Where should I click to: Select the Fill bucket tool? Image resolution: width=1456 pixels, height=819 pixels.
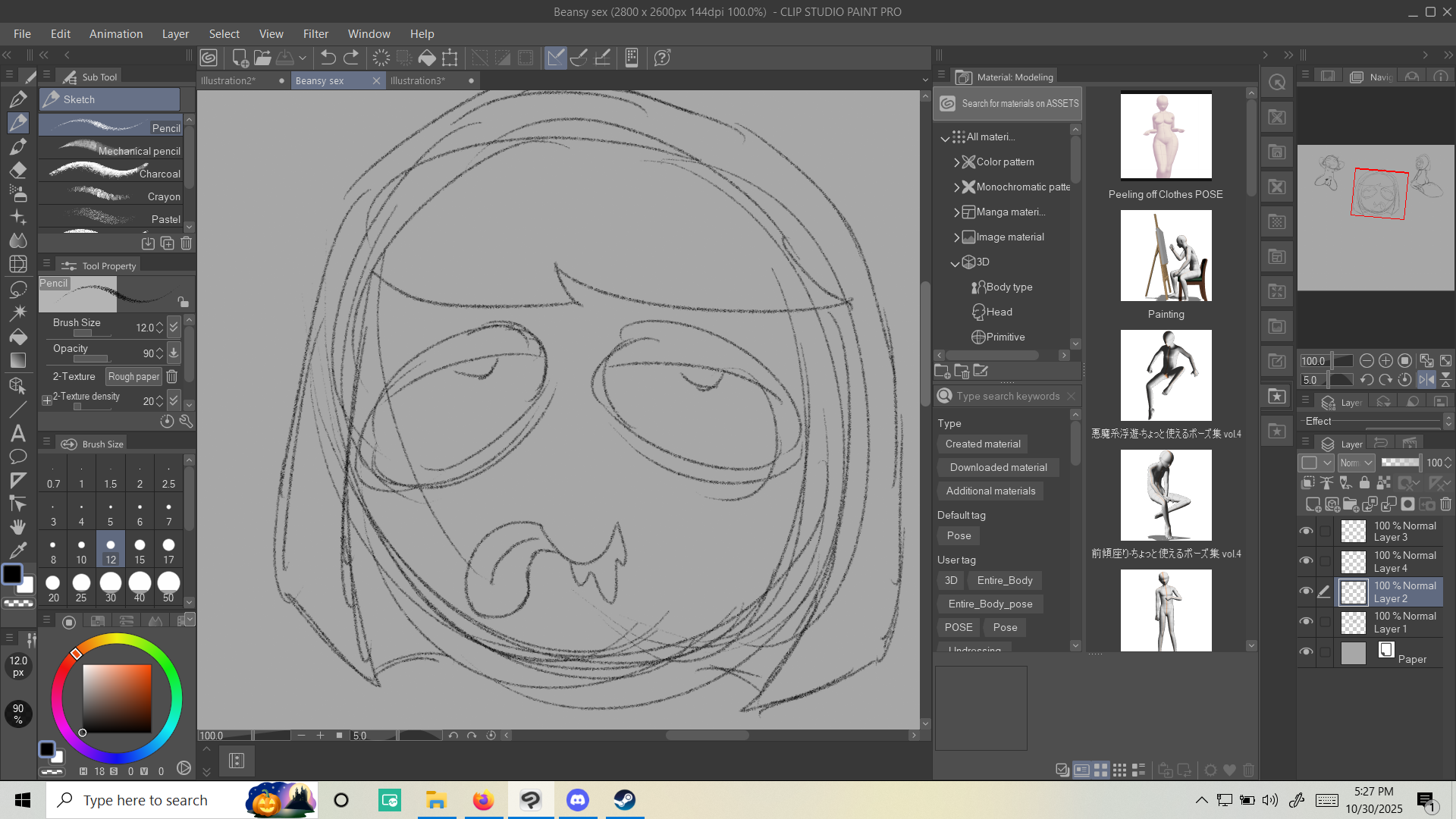[18, 337]
